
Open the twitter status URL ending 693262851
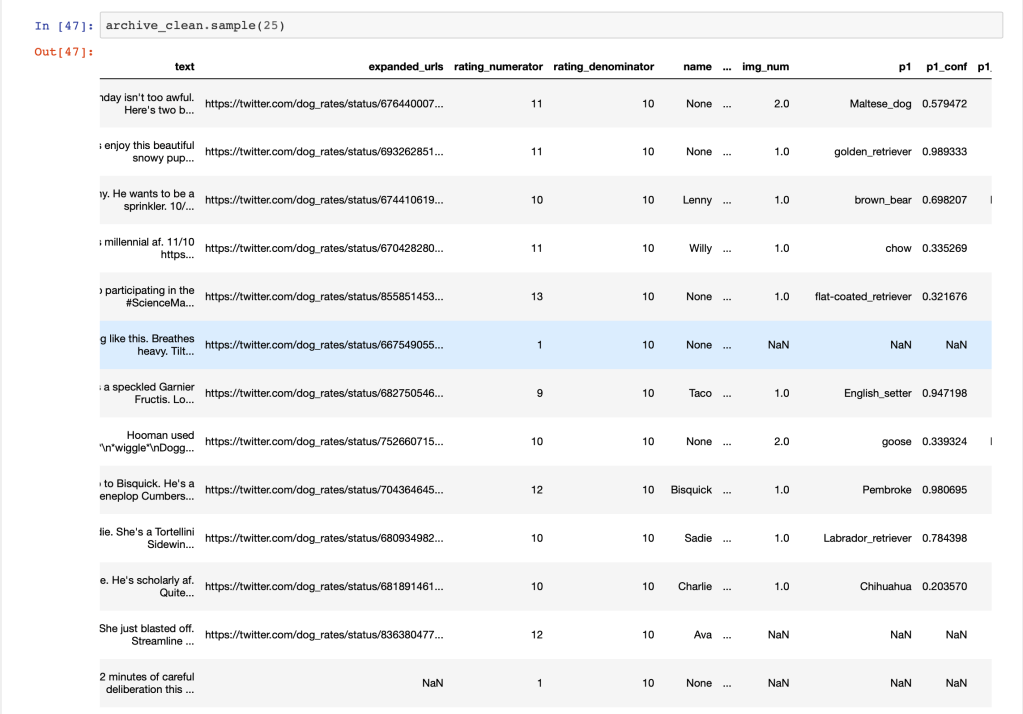coord(323,152)
